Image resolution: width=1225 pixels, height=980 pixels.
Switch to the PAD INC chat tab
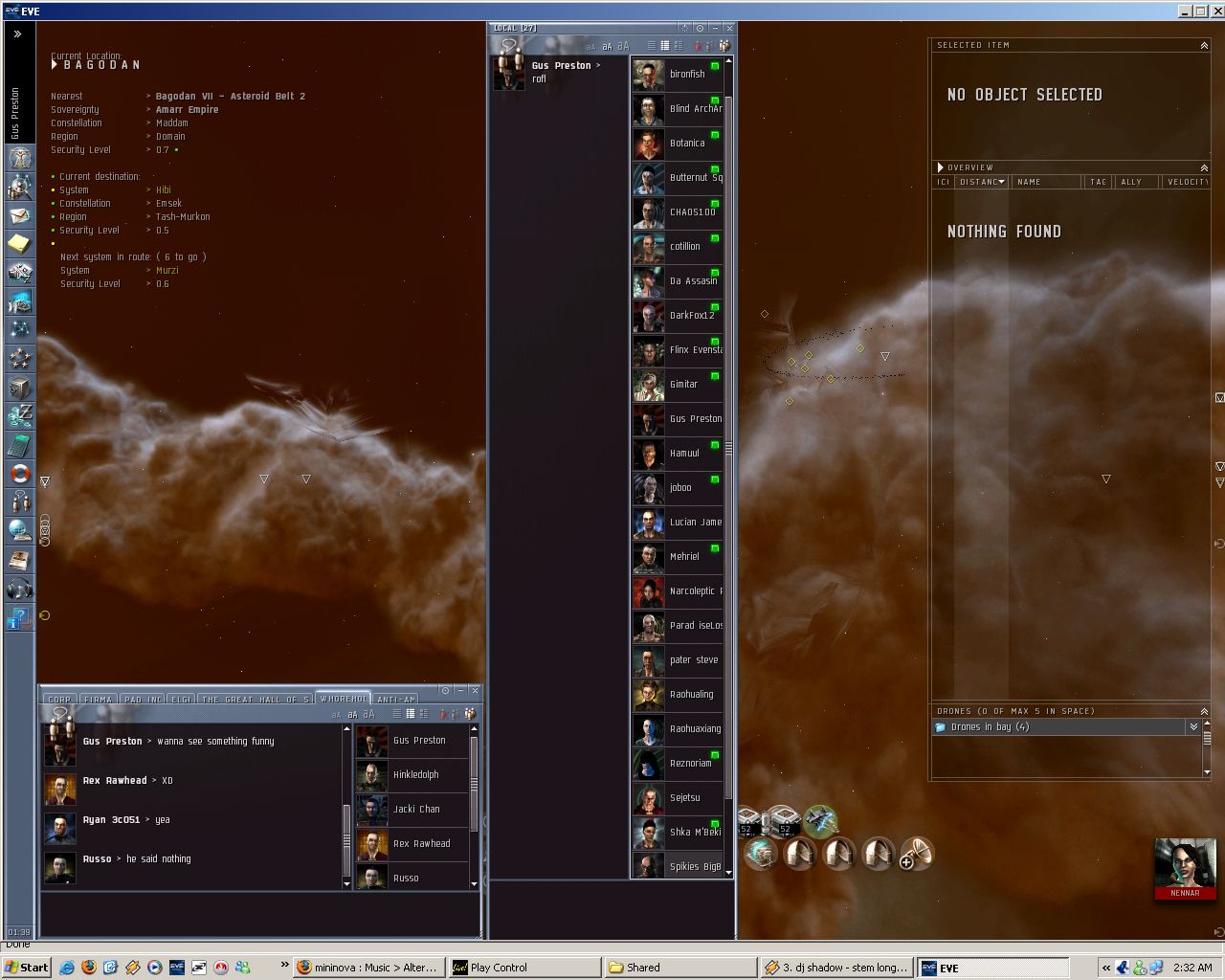point(143,699)
